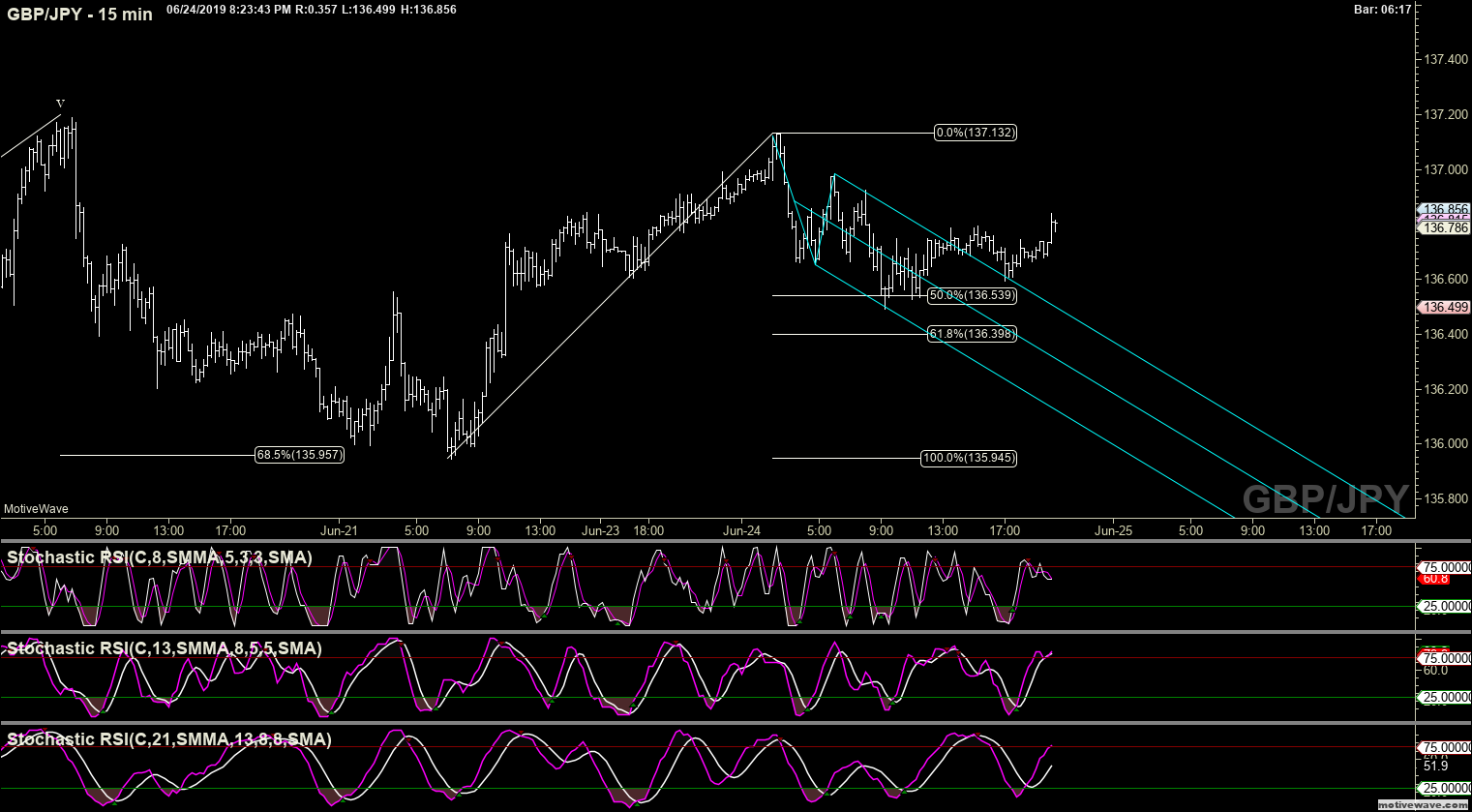Click the L:136.499 low readout in the header
This screenshot has width=1472, height=812.
pos(370,10)
